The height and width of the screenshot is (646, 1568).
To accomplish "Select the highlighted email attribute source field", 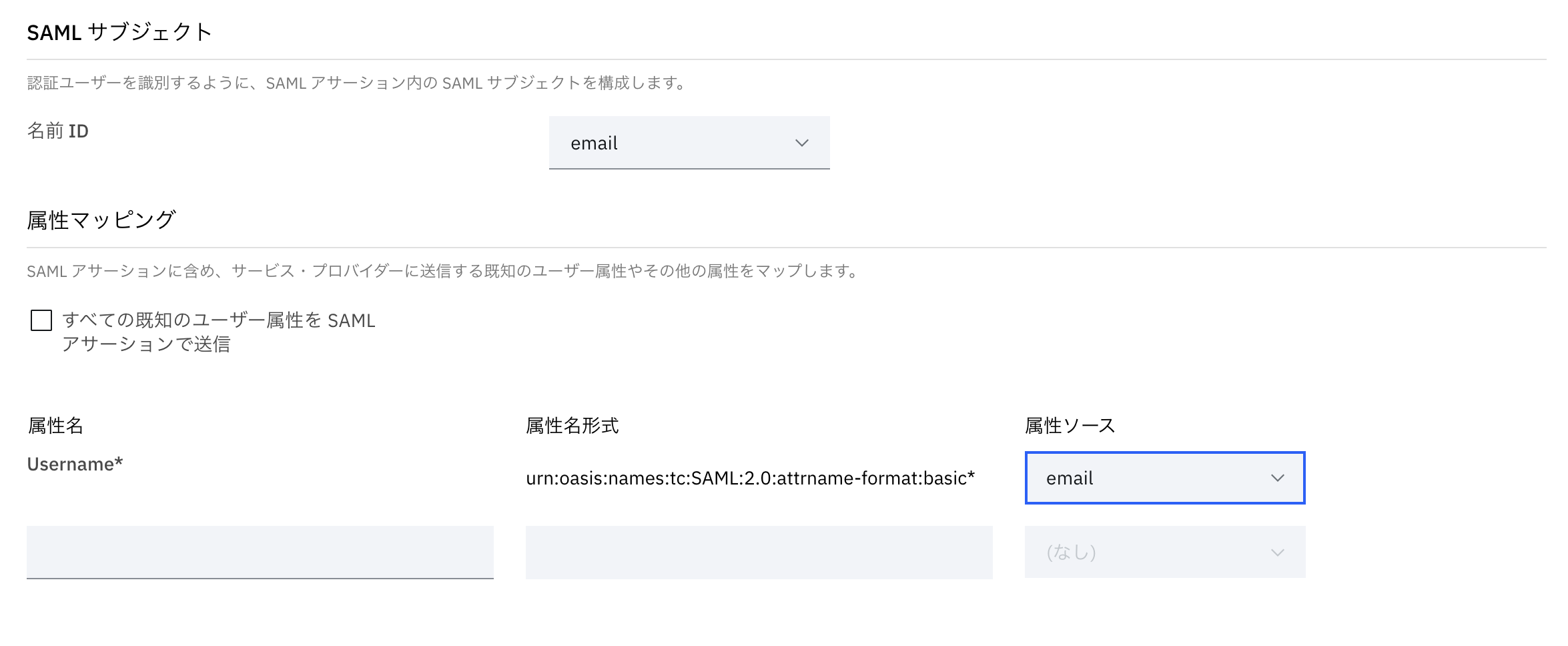I will [x=1164, y=478].
